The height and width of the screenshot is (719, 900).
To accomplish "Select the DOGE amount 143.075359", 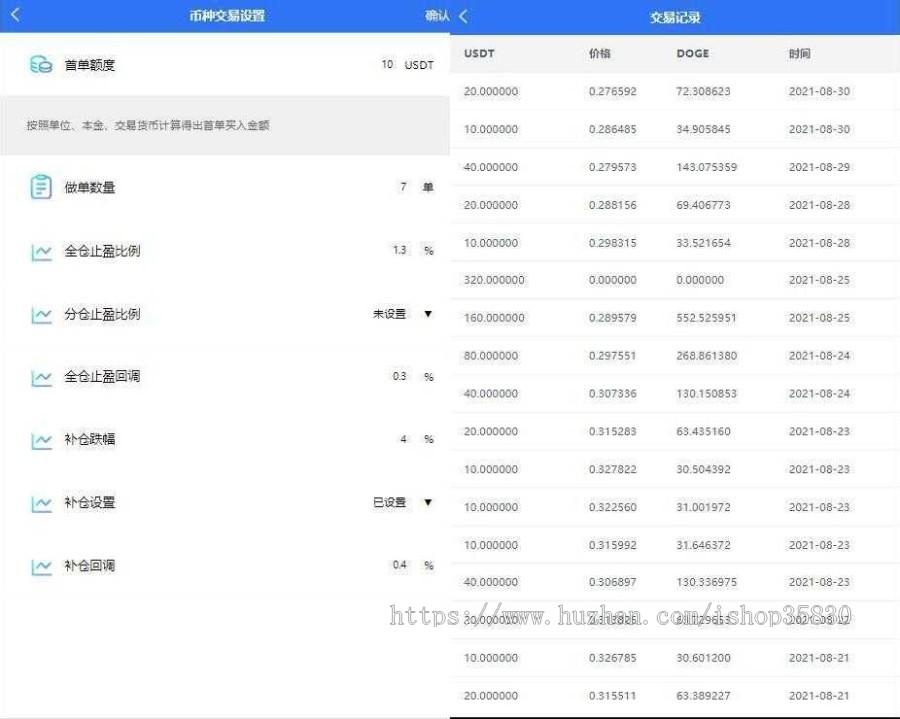I will coord(707,167).
